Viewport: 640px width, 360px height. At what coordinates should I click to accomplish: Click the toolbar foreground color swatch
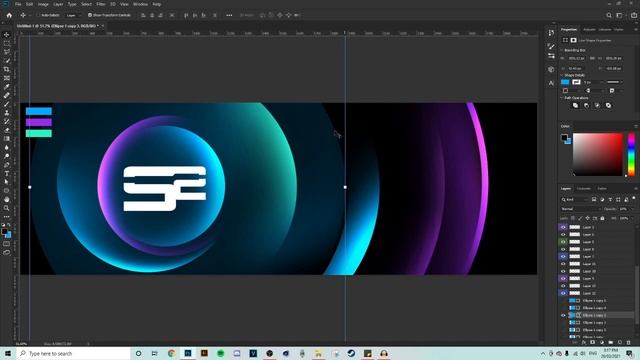[x=4, y=232]
